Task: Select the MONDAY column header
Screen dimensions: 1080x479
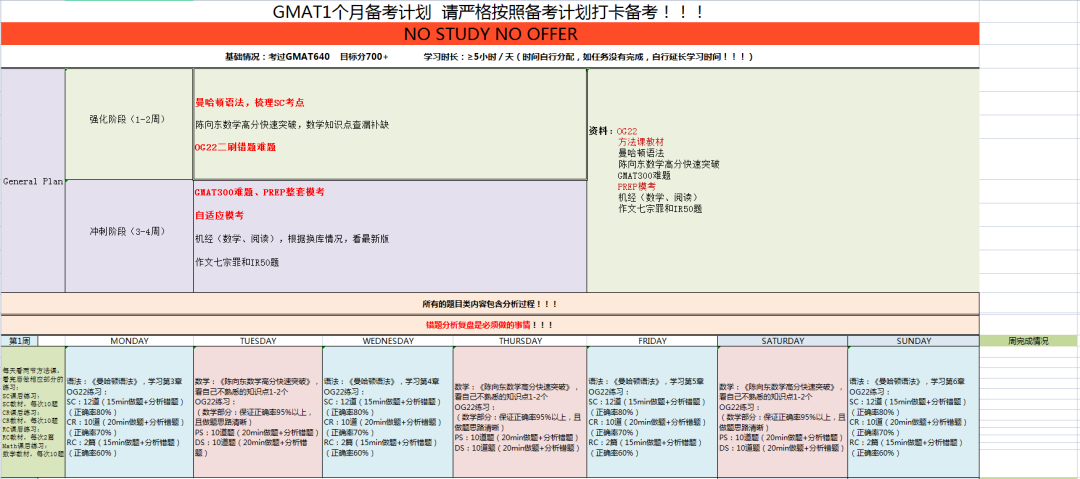Action: pyautogui.click(x=129, y=341)
